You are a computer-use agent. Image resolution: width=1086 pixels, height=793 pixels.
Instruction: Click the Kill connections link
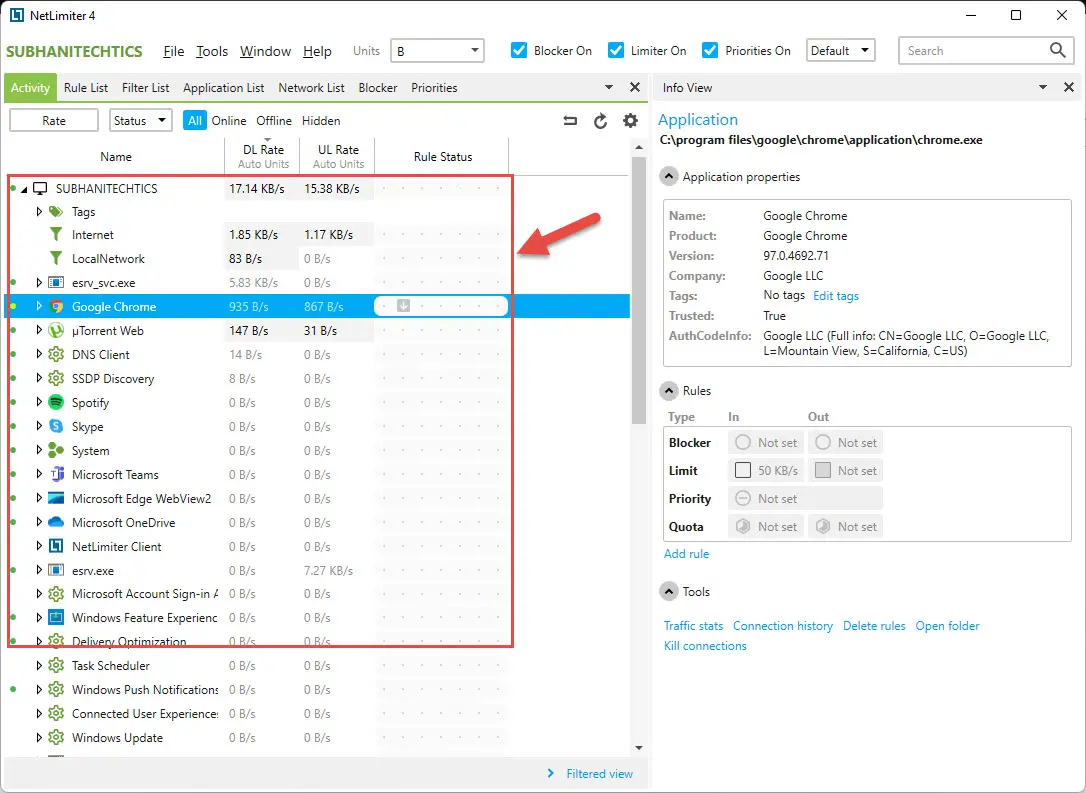[705, 645]
